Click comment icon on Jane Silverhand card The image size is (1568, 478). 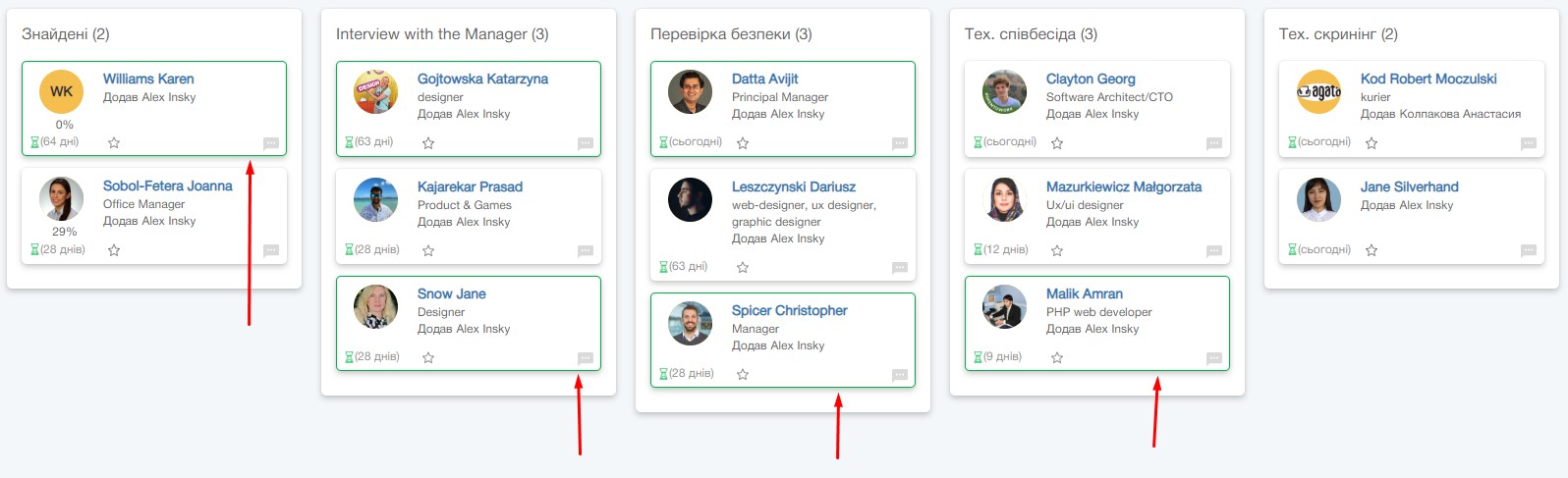point(1529,250)
